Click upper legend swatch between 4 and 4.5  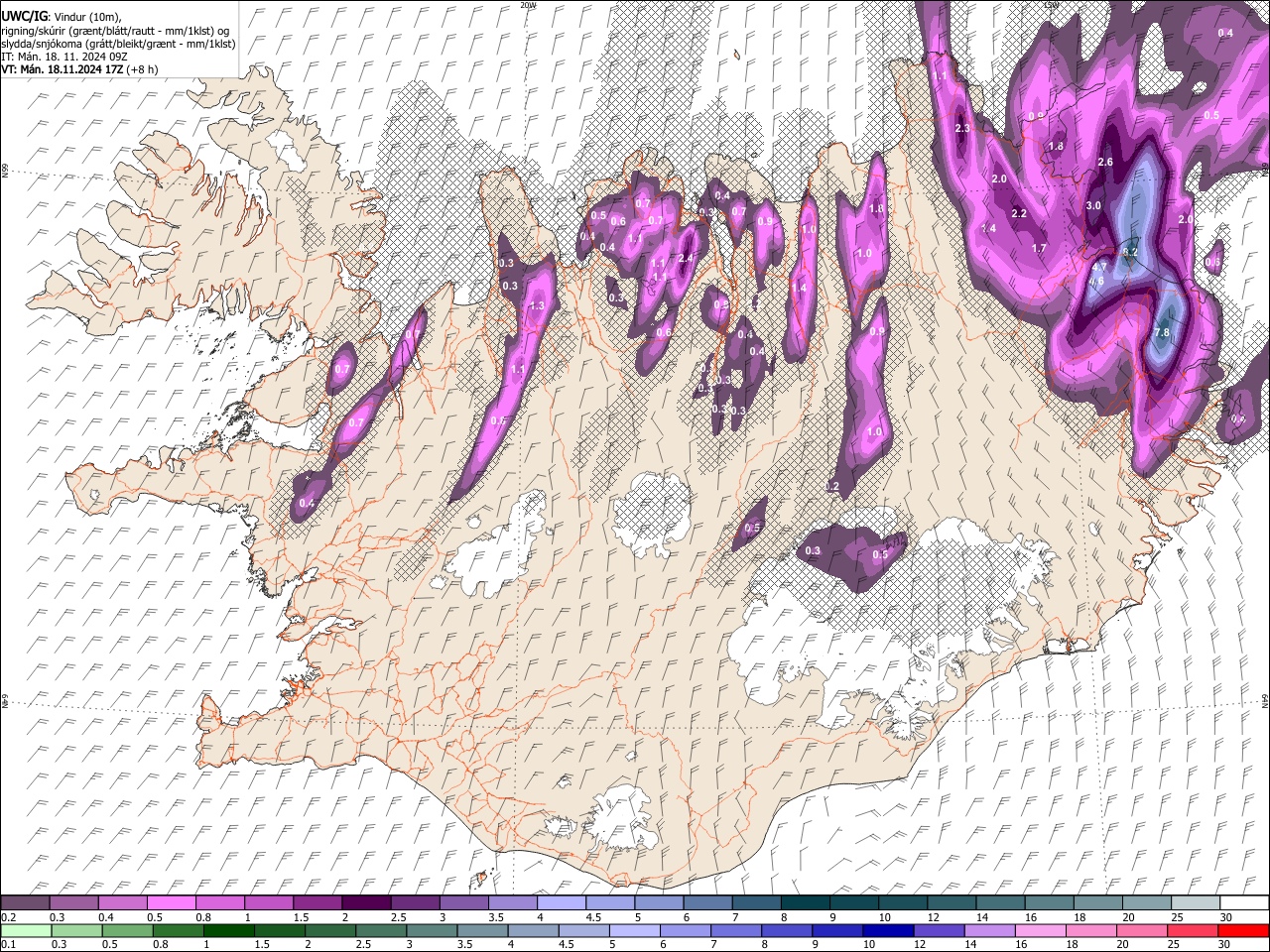click(x=562, y=902)
